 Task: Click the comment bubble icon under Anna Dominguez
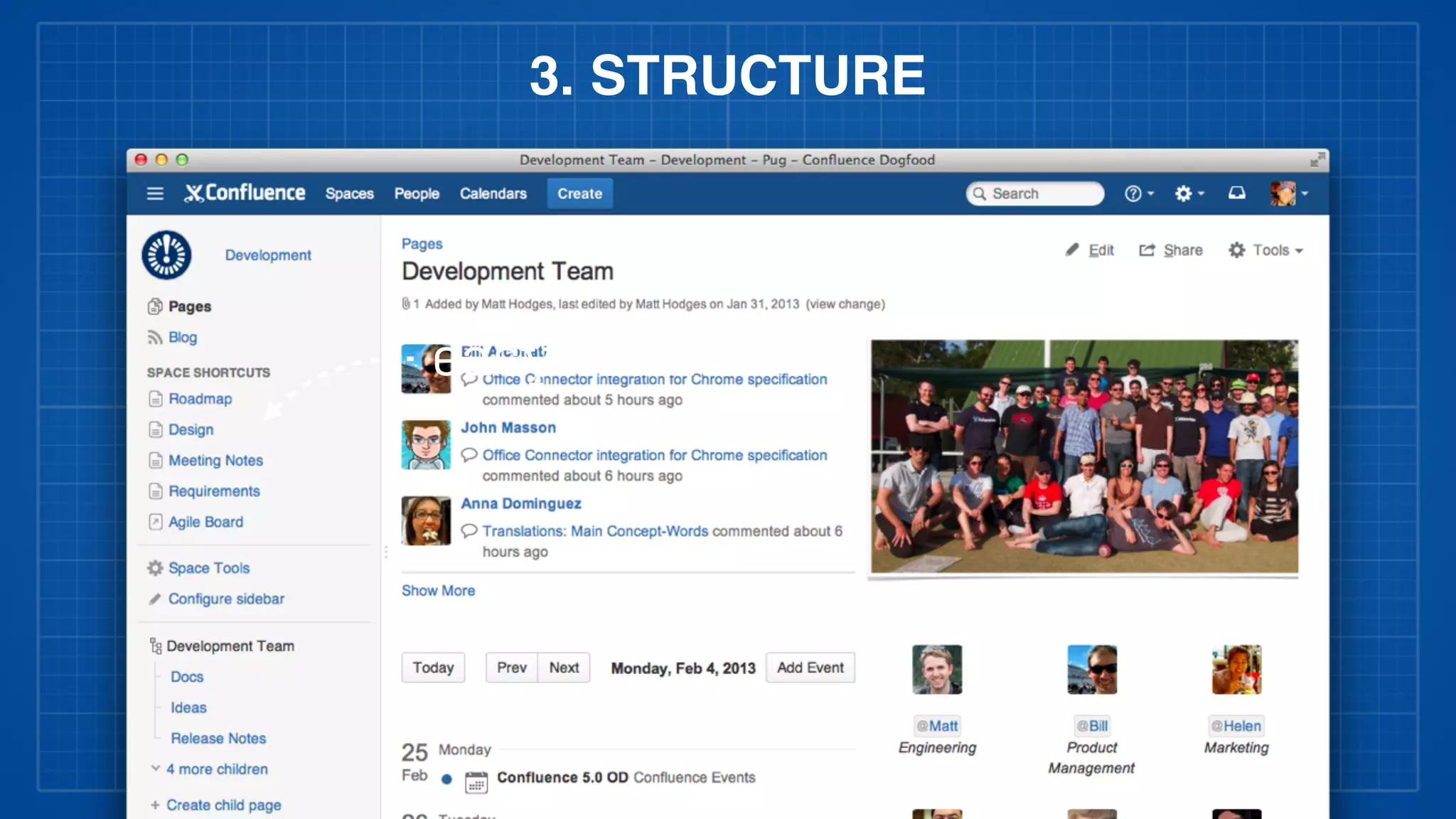tap(469, 531)
